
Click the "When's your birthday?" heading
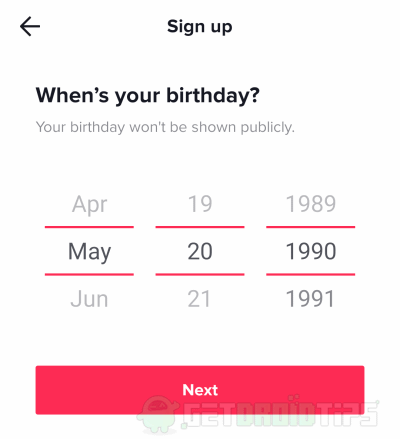148,96
